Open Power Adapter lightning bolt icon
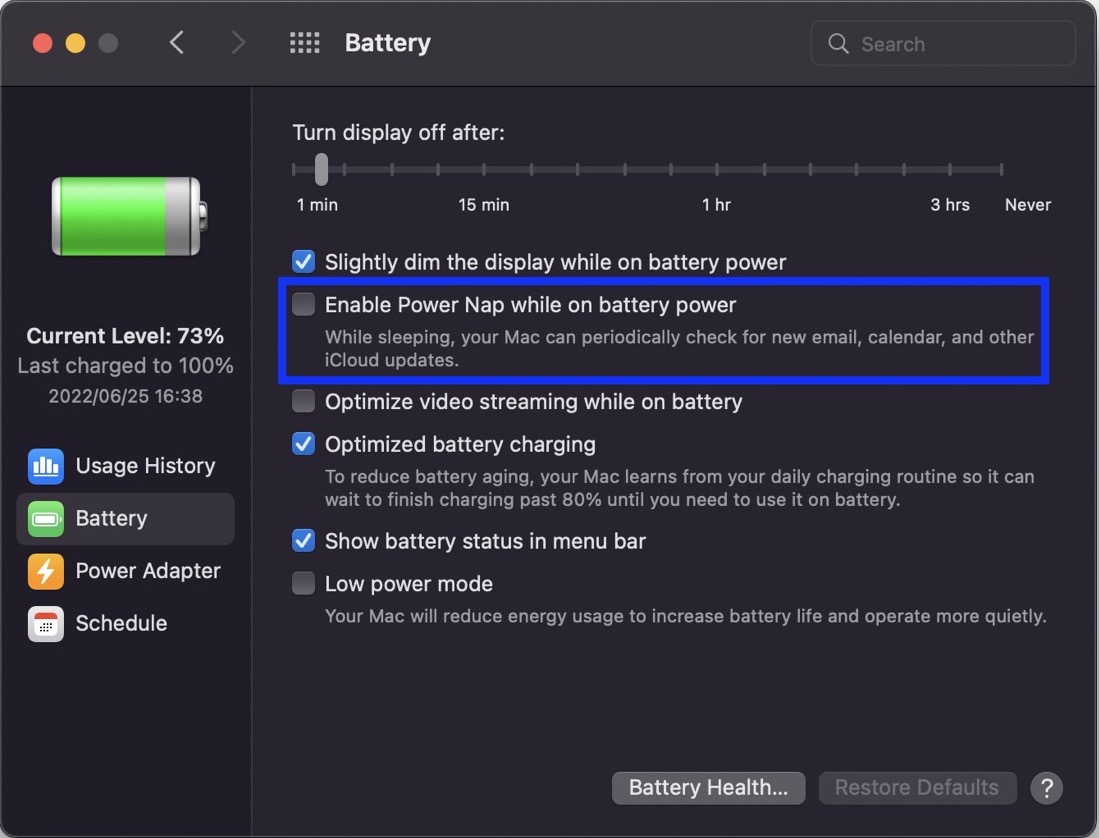Screen dimensions: 1099x838 pos(46,572)
